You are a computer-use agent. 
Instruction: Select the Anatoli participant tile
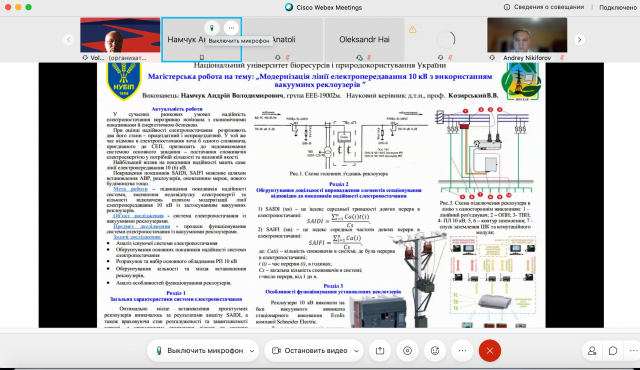(x=283, y=40)
